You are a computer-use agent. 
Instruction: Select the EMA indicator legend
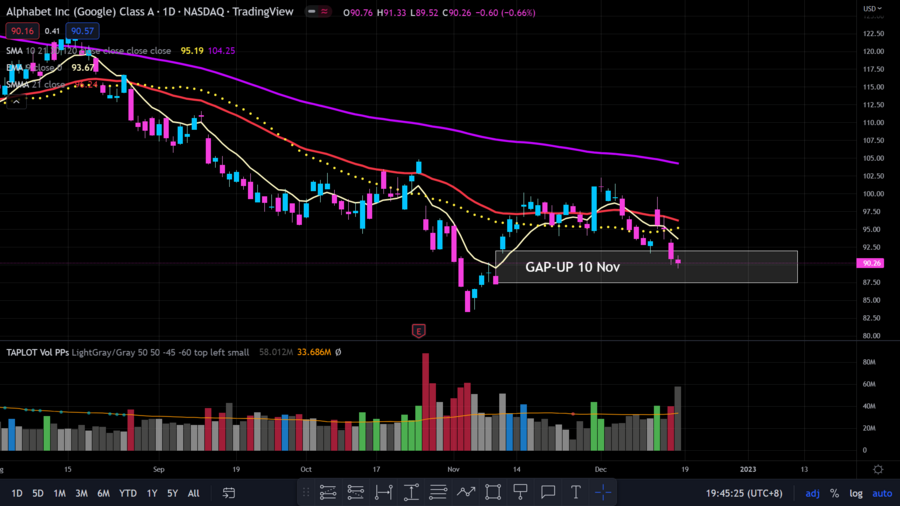34,68
